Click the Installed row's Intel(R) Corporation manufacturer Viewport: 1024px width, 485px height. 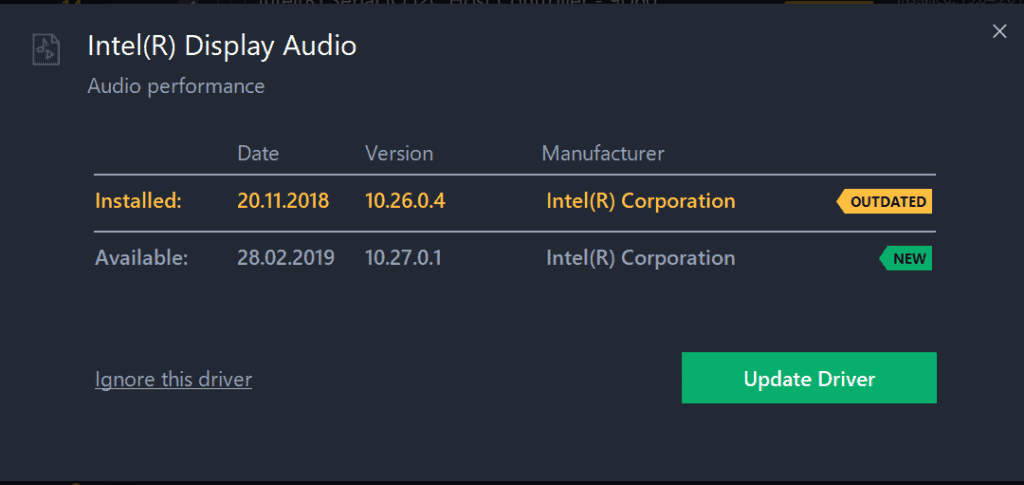[640, 201]
